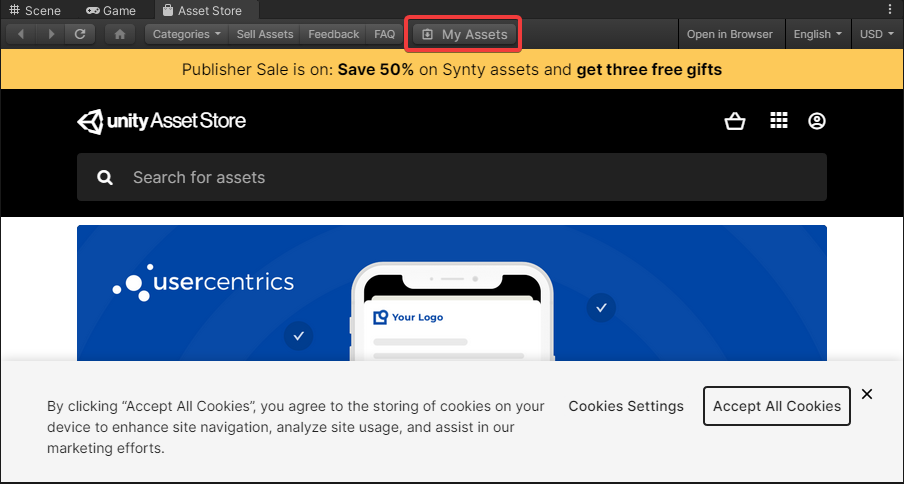Open the apps grid icon

pos(779,121)
